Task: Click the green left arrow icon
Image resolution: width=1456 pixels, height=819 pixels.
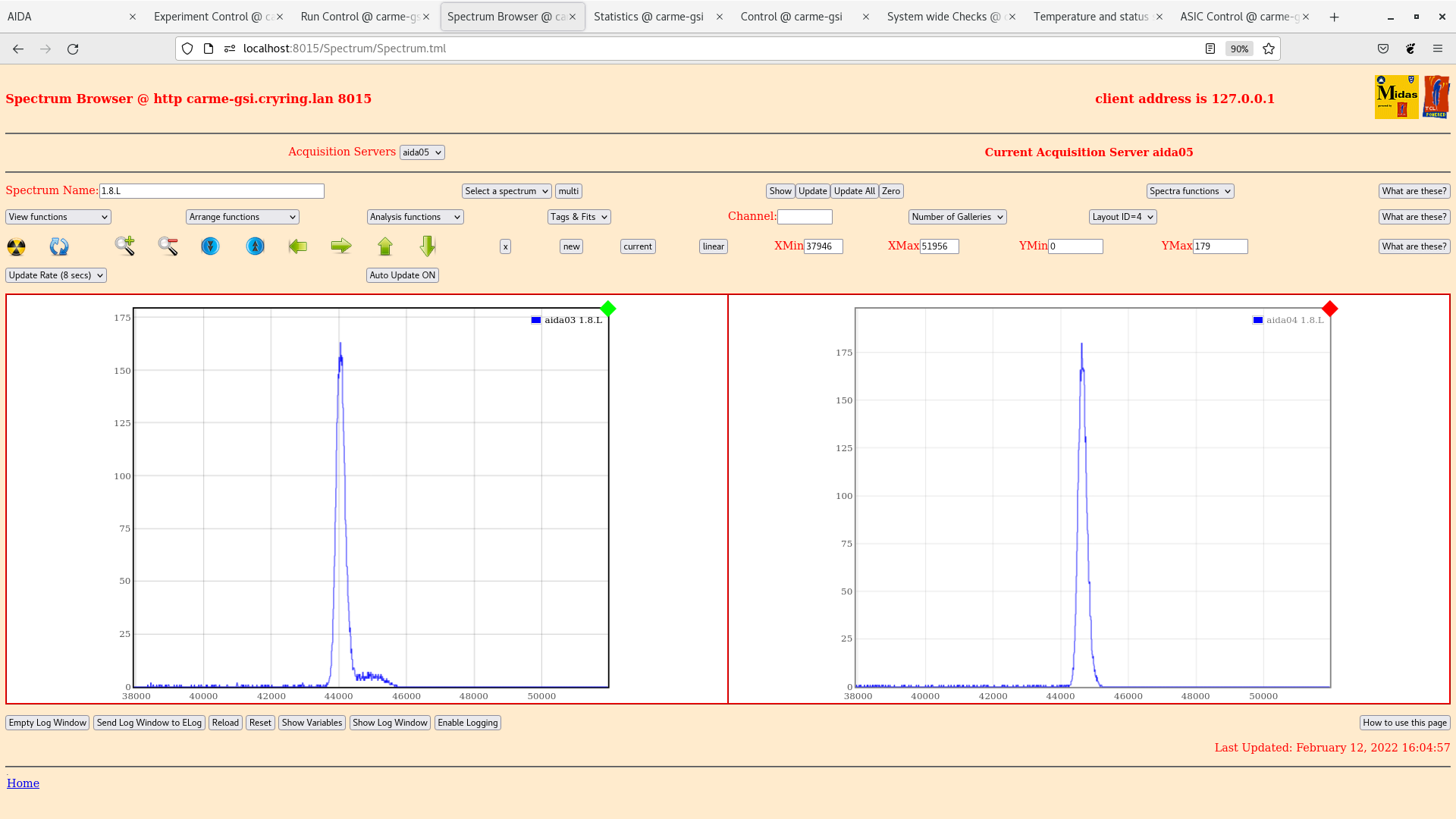Action: click(x=298, y=246)
